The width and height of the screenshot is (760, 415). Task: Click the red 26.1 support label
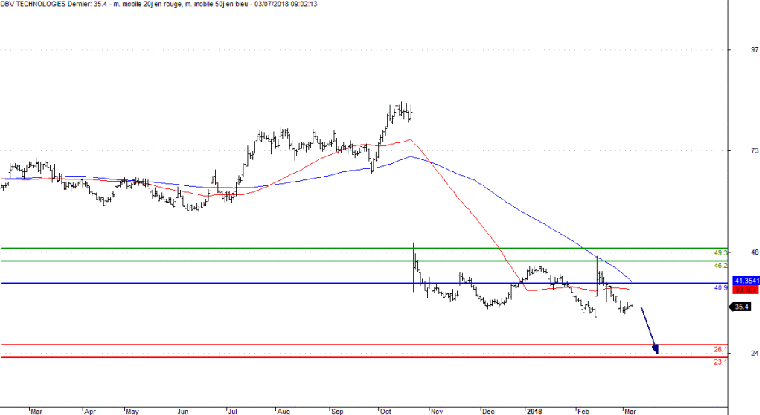pos(721,349)
